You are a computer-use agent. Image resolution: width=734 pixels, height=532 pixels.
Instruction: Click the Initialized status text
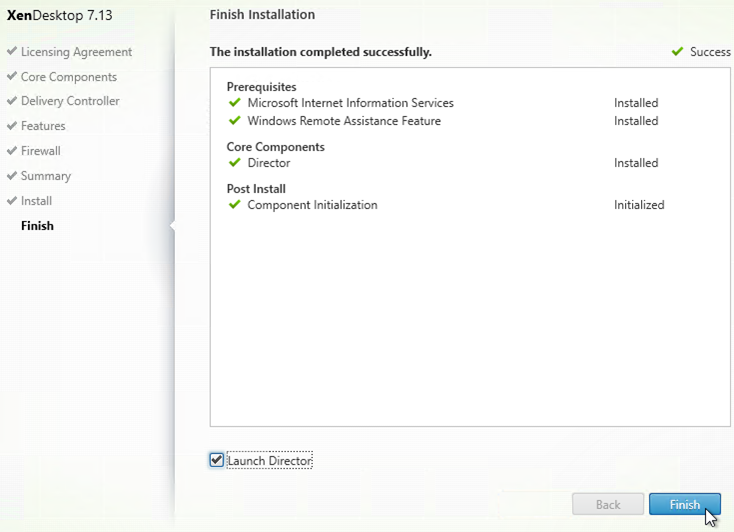[x=639, y=205]
